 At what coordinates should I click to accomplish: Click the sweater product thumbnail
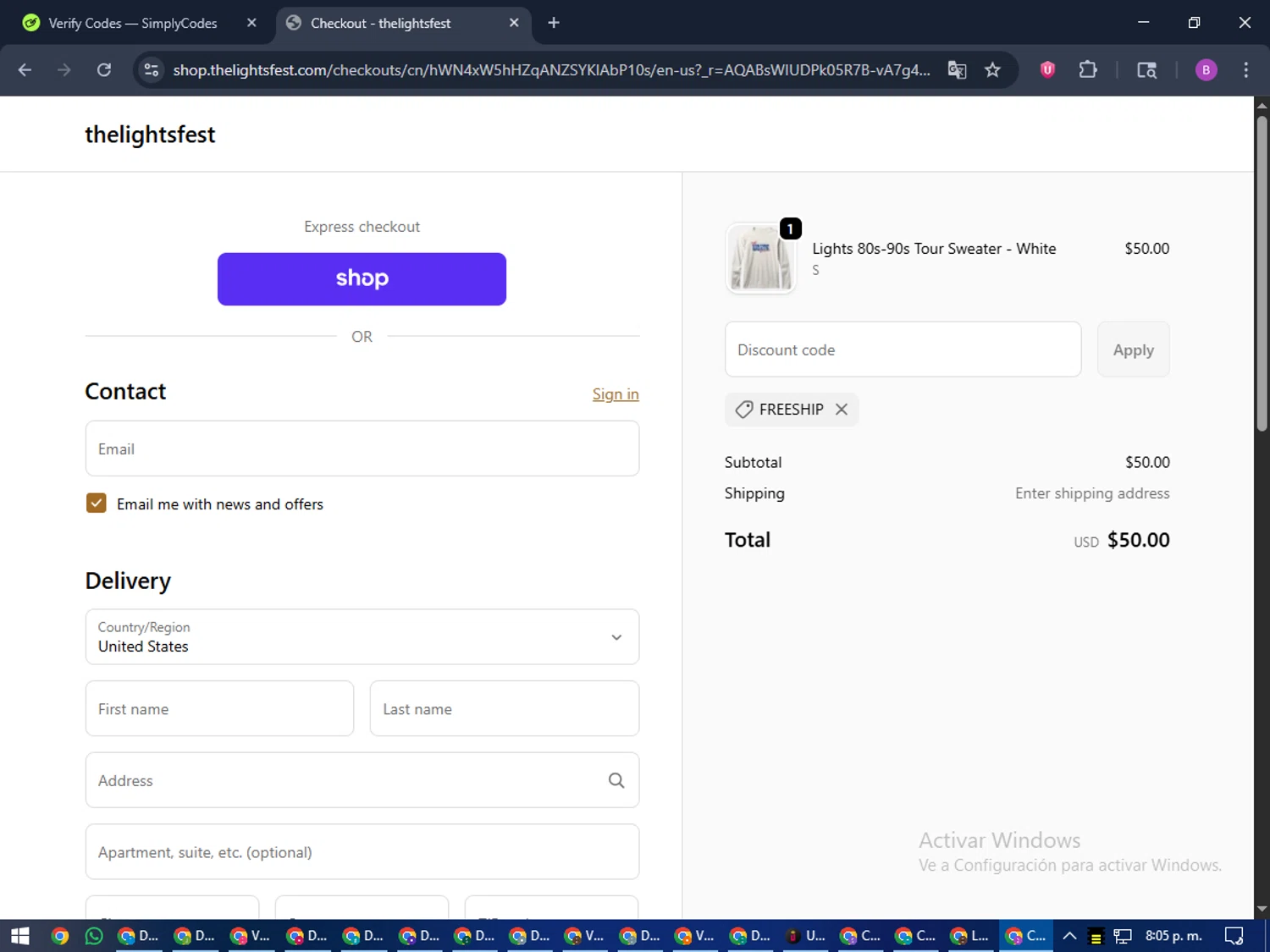(x=761, y=258)
